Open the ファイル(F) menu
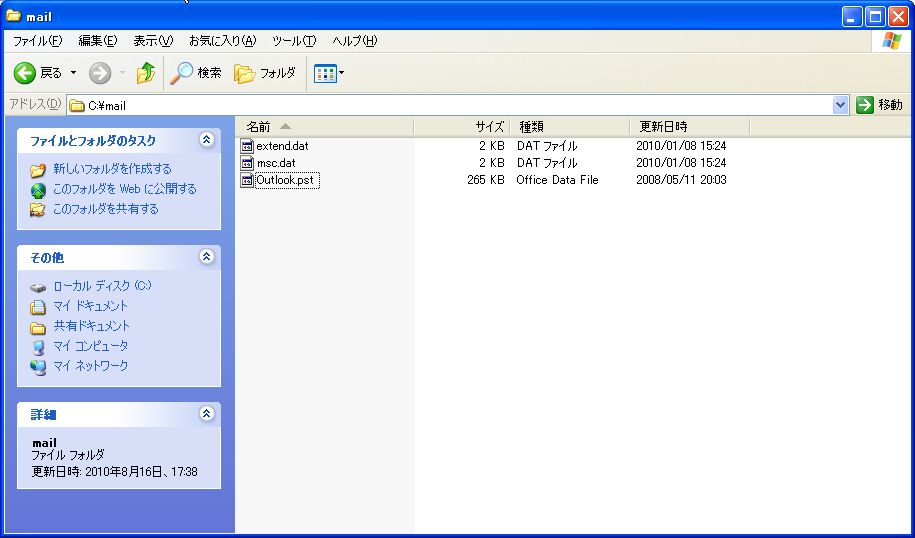 coord(37,41)
